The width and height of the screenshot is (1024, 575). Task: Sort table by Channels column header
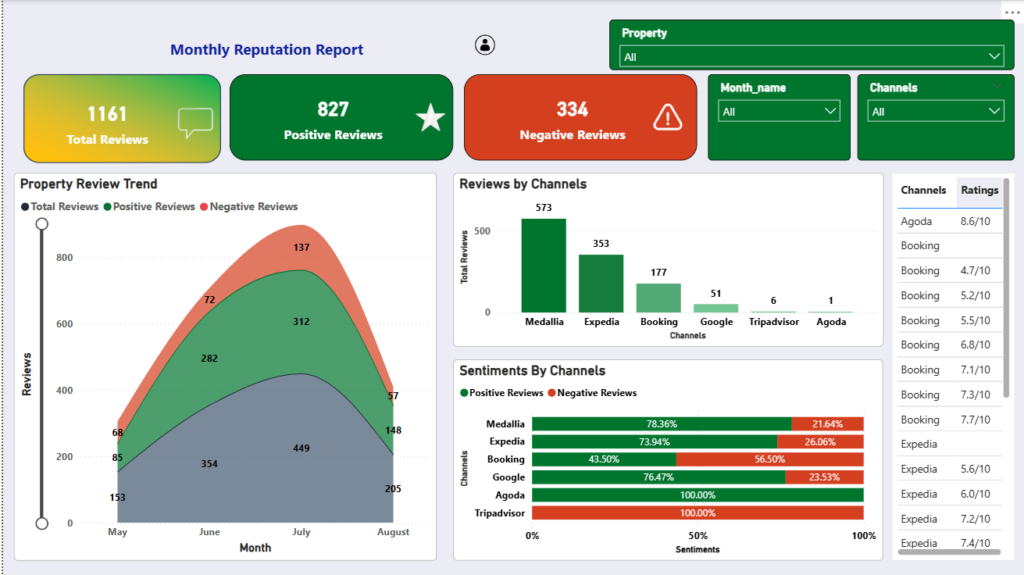pos(923,190)
